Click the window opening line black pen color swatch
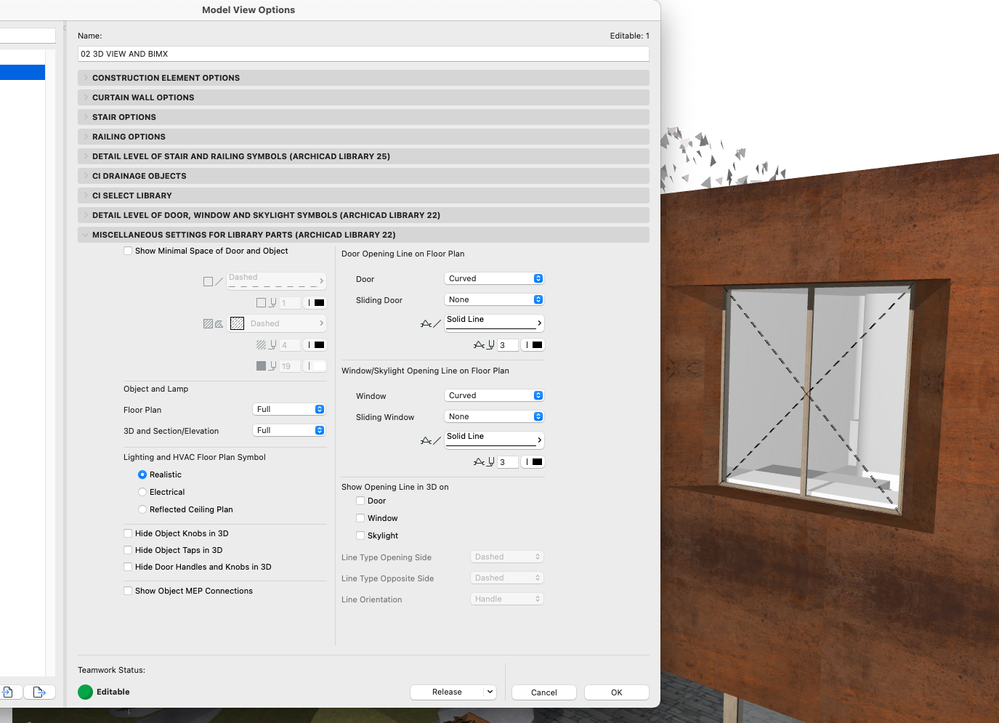 [x=537, y=462]
